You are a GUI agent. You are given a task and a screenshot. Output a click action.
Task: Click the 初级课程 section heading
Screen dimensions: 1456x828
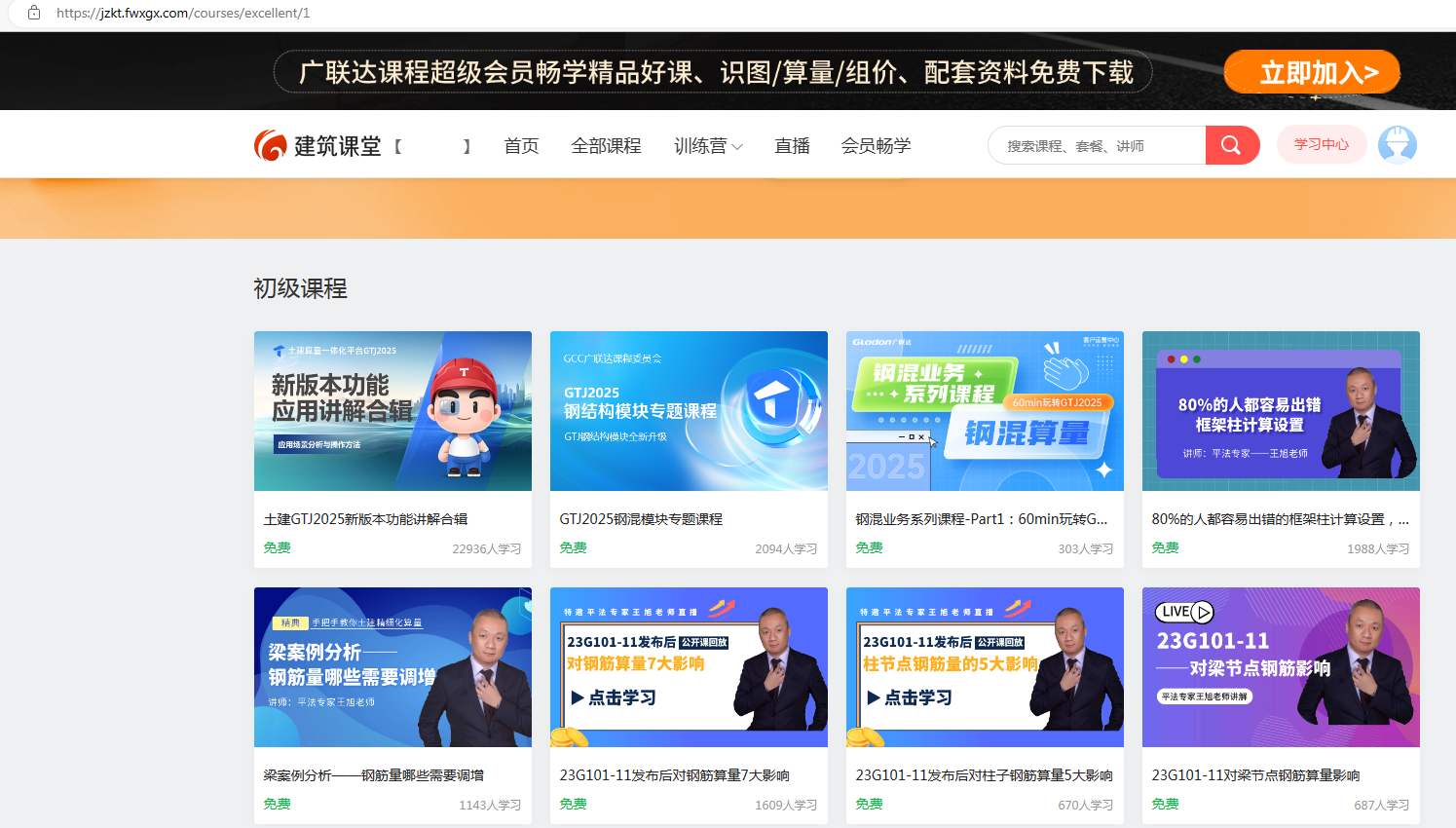coord(300,288)
